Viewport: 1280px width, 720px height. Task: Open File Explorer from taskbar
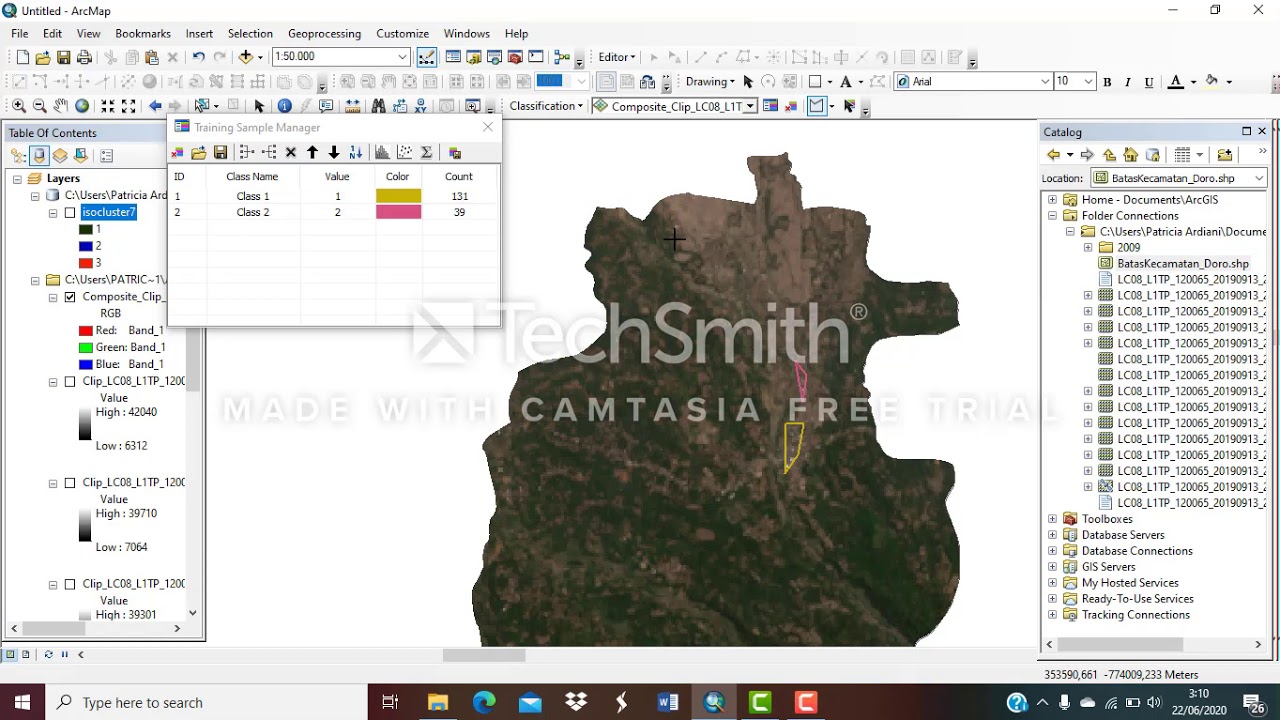(438, 703)
